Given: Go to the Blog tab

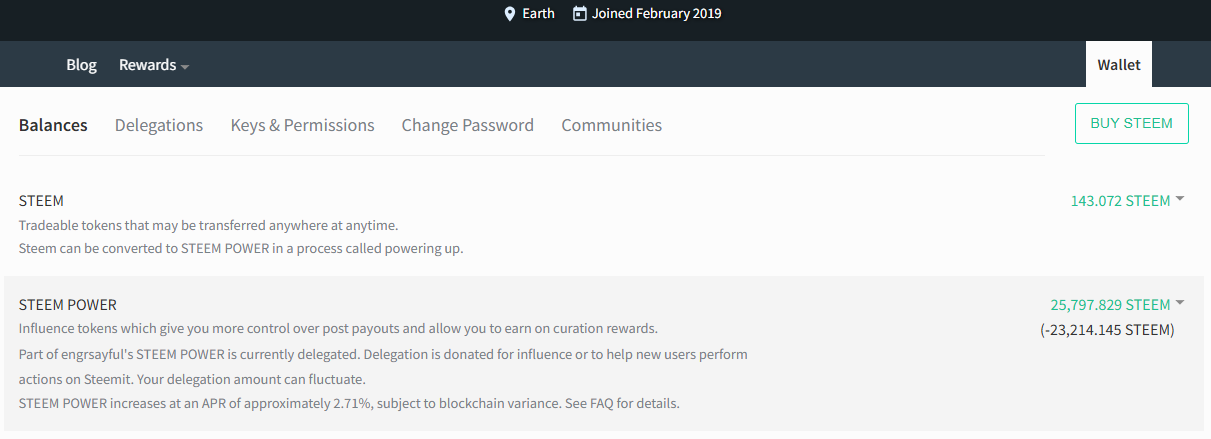Looking at the screenshot, I should tap(81, 65).
